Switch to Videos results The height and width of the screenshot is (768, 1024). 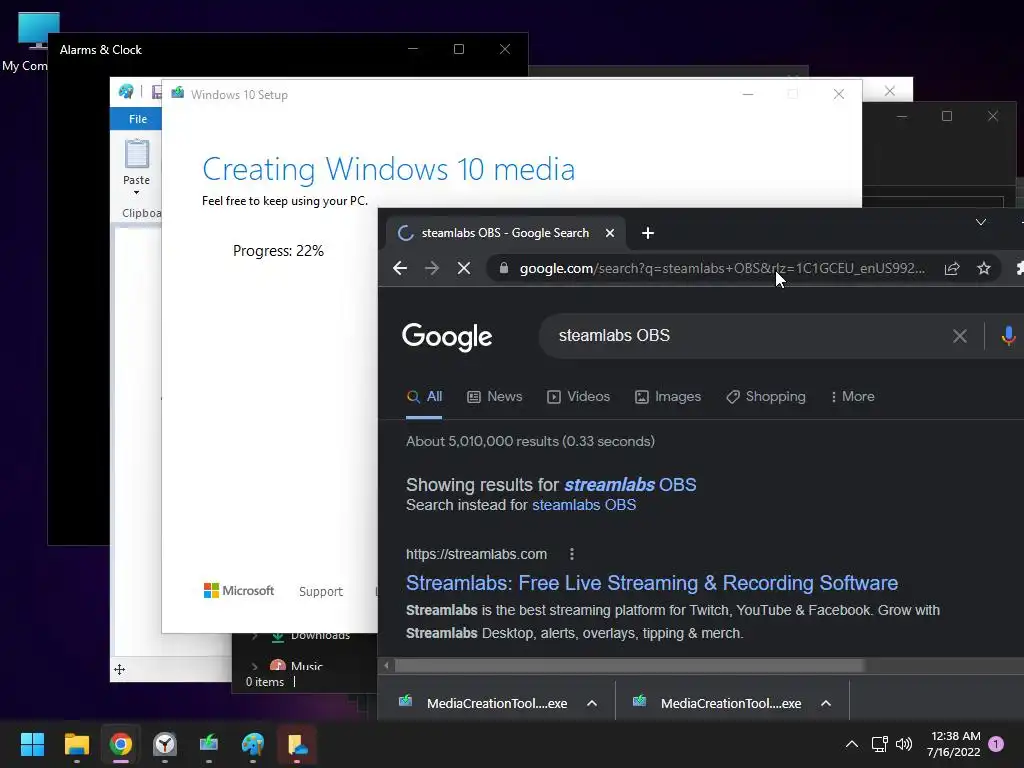[x=579, y=396]
